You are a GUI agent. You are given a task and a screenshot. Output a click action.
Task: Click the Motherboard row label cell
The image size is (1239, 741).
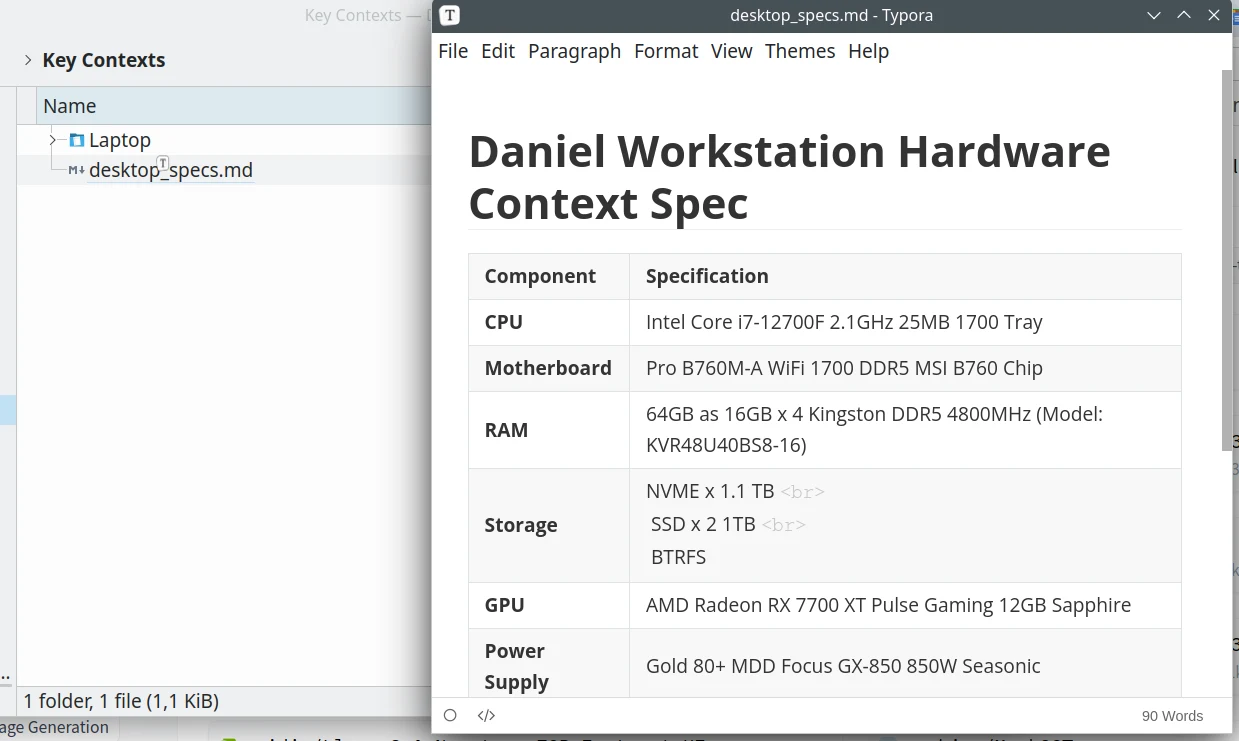pos(549,369)
